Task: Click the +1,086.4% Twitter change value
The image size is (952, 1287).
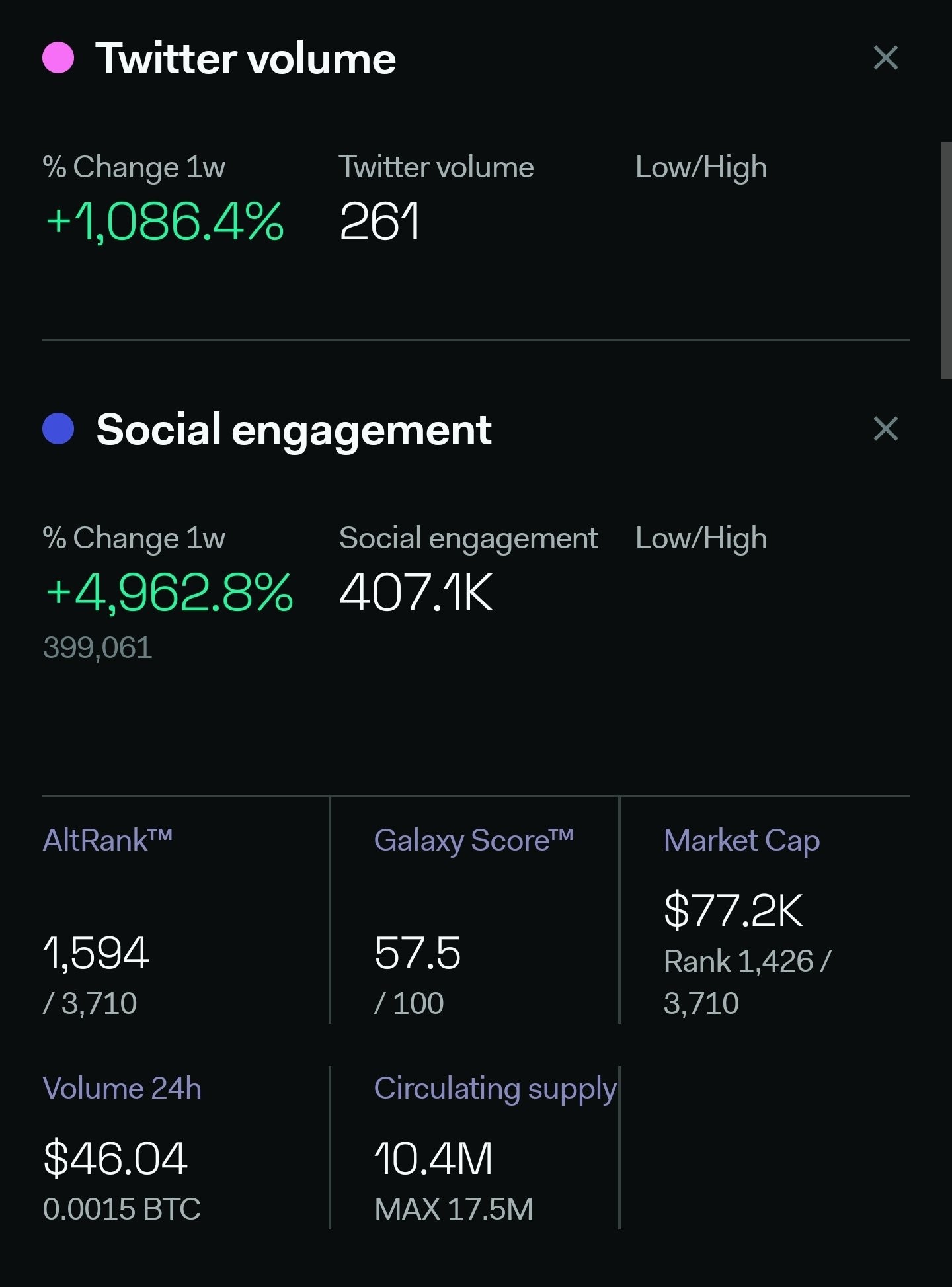Action: [165, 222]
